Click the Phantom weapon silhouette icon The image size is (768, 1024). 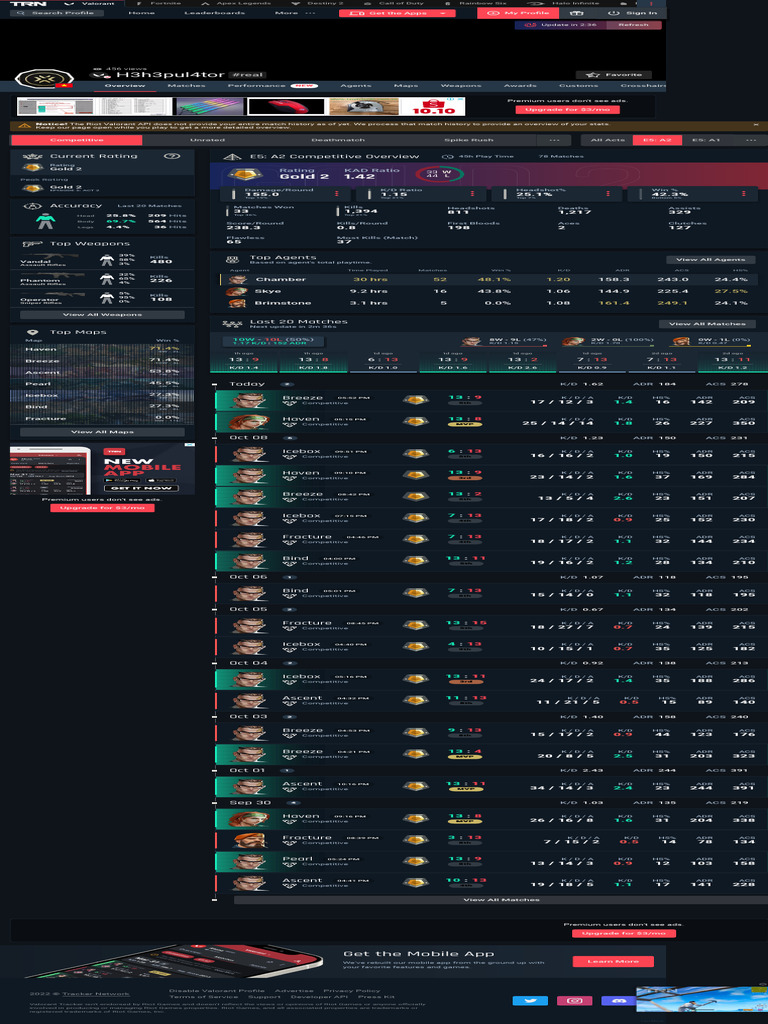click(x=57, y=276)
